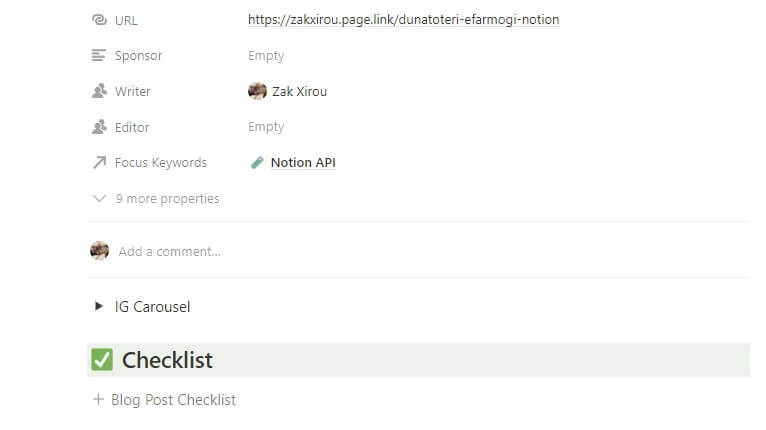Select the Zak Xirou writer name
Viewport: 766px width, 430px height.
(x=299, y=92)
